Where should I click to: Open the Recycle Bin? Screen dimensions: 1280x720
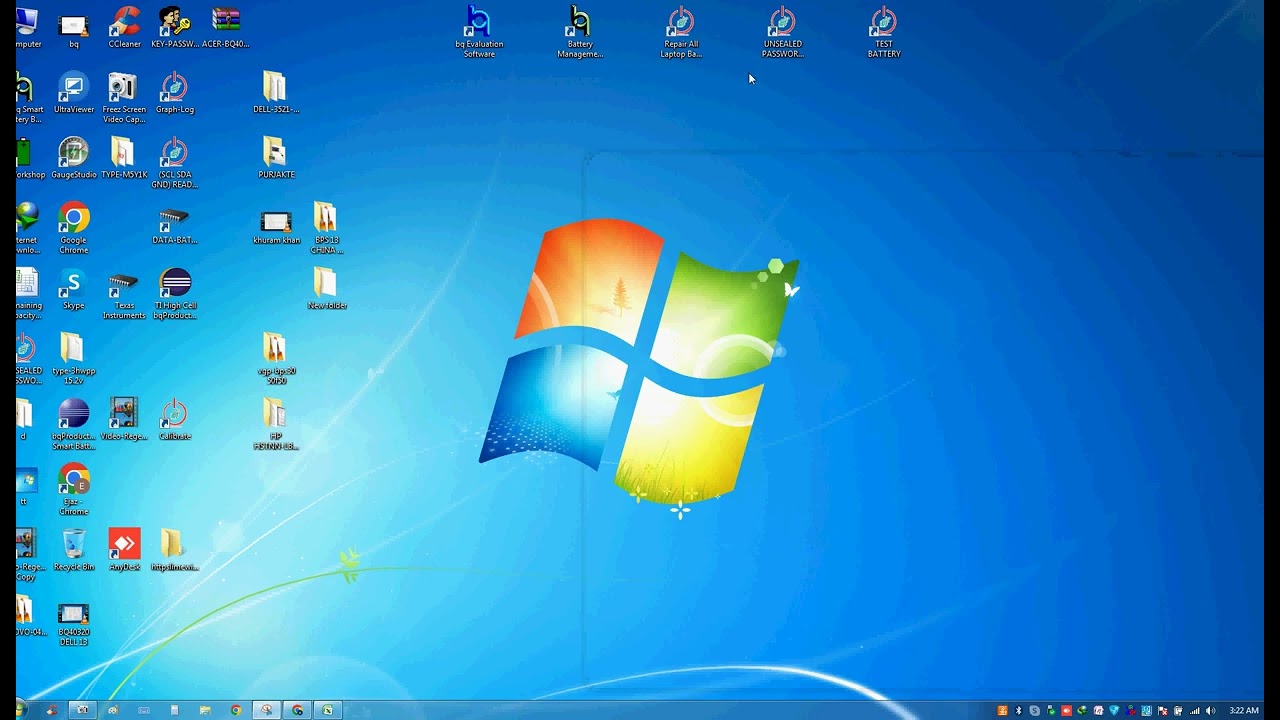click(74, 551)
